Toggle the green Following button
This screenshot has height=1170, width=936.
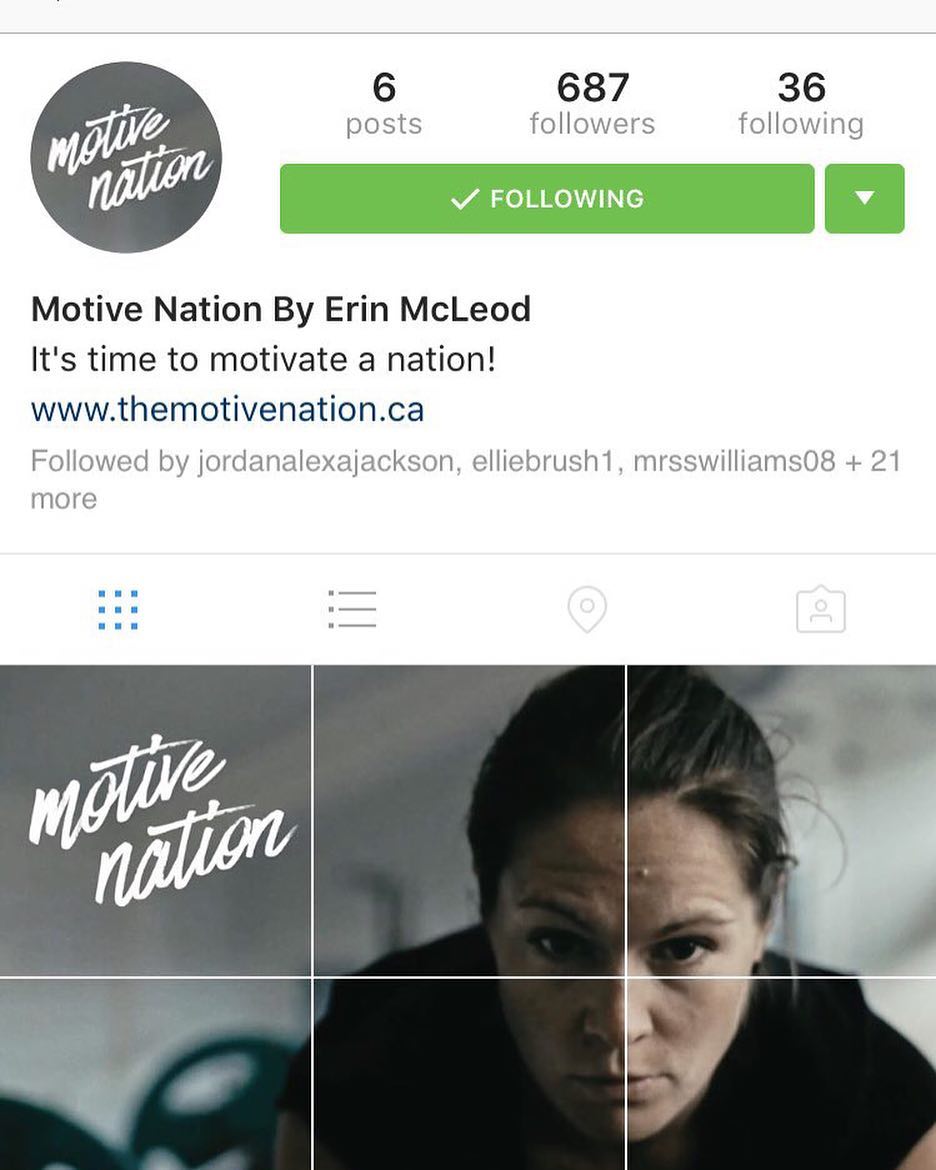point(547,198)
